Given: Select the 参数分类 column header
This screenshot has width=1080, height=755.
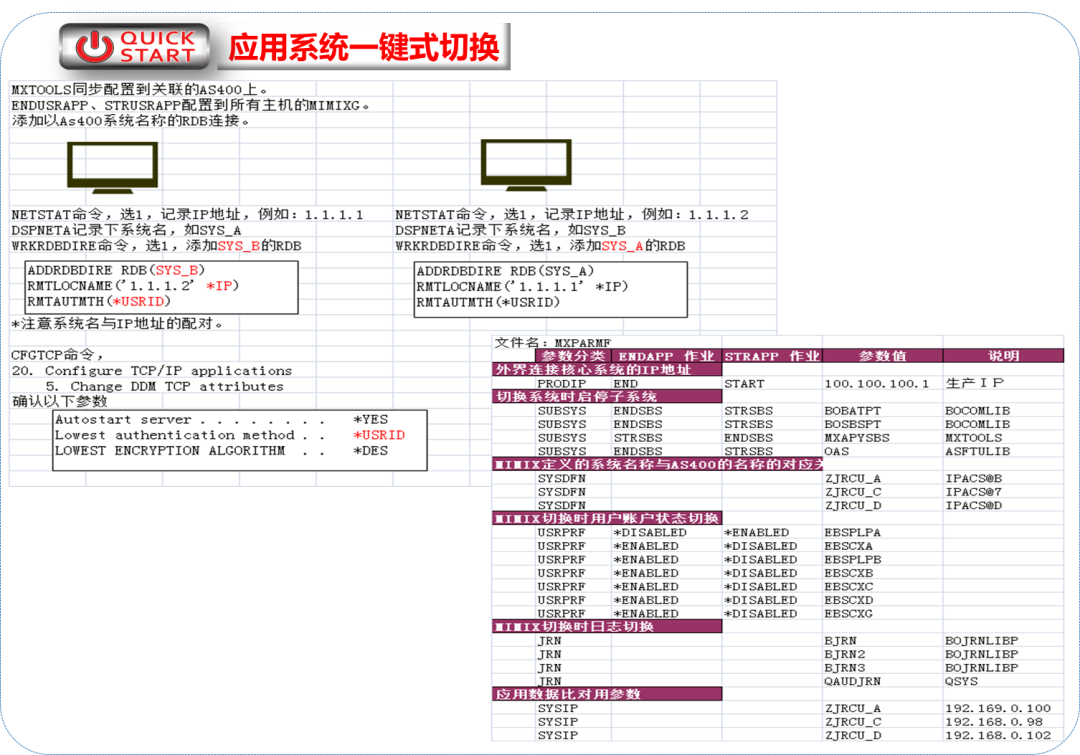Looking at the screenshot, I should [x=573, y=356].
